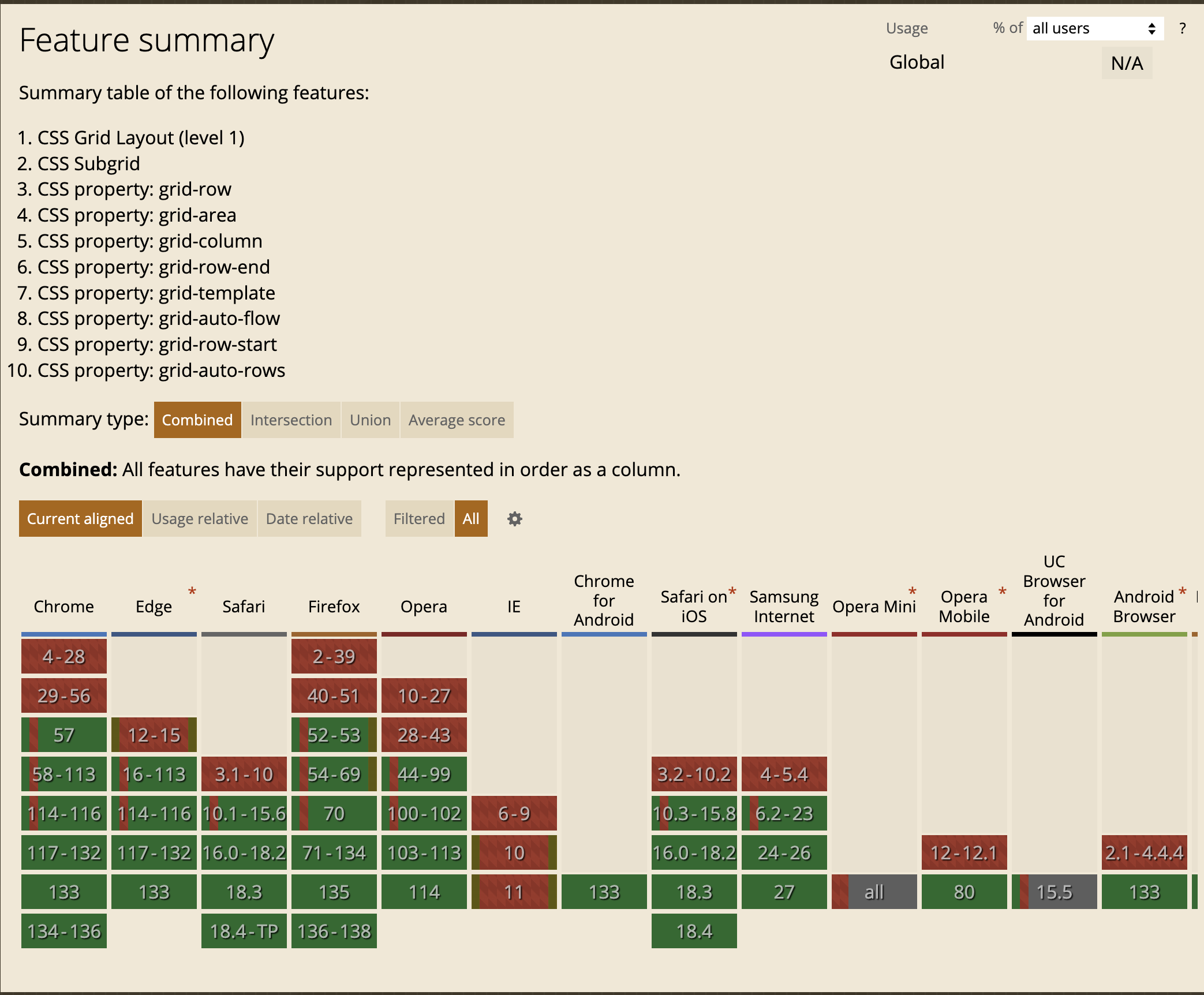
Task: Select IE version cell 6-9
Action: point(514,813)
